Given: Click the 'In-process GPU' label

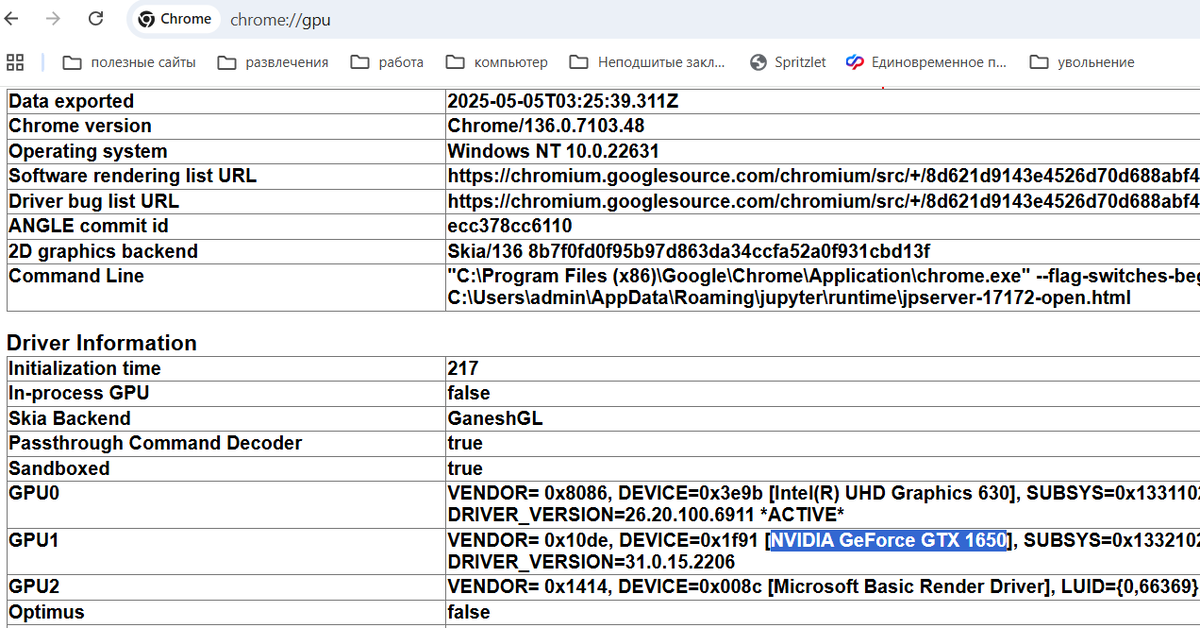Looking at the screenshot, I should tap(79, 393).
